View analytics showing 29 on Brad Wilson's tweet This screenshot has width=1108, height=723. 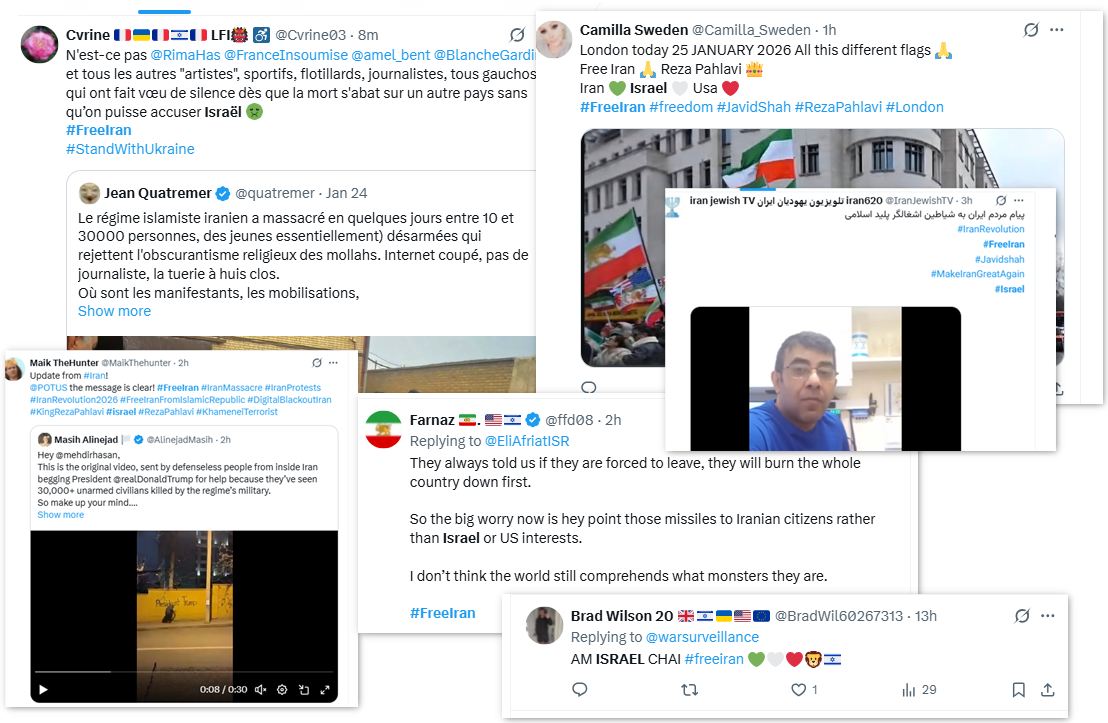(919, 690)
